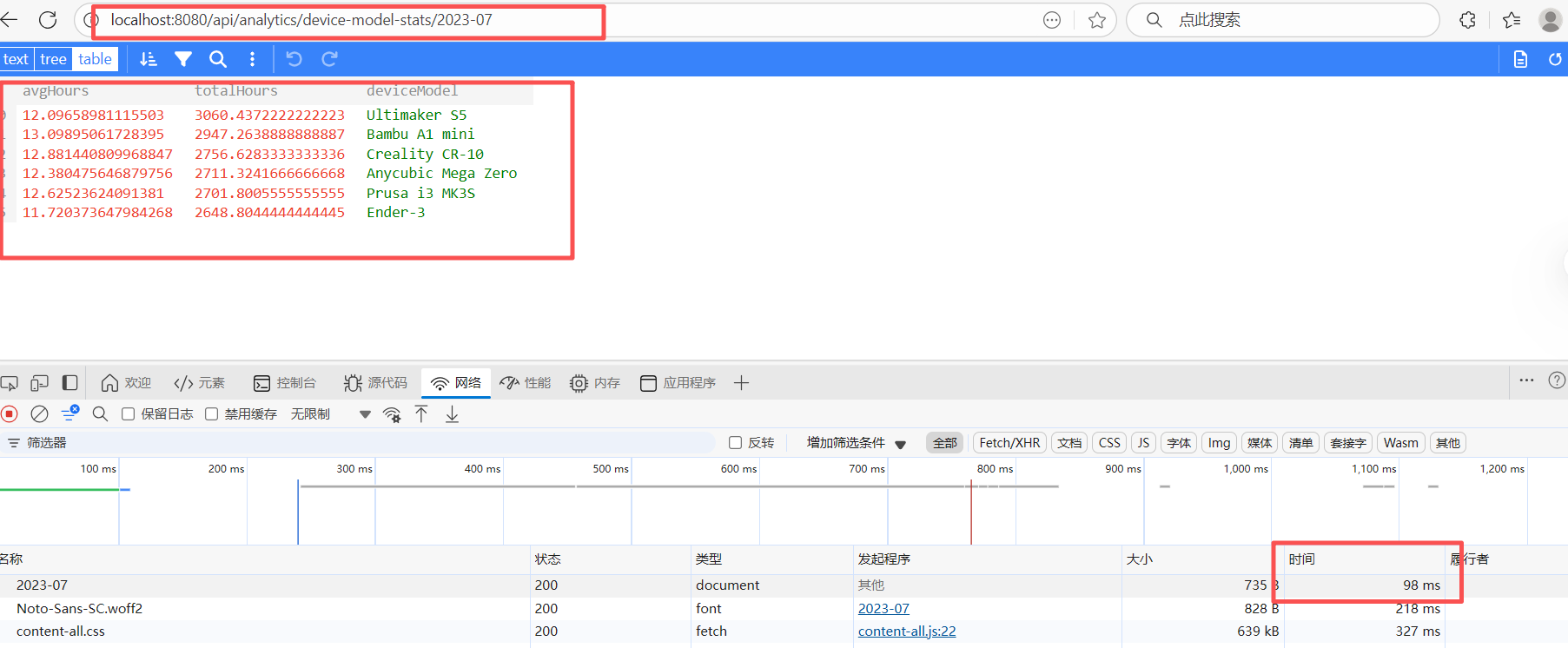Image resolution: width=1568 pixels, height=648 pixels.
Task: Filter requests by 字体
Action: tap(1179, 443)
